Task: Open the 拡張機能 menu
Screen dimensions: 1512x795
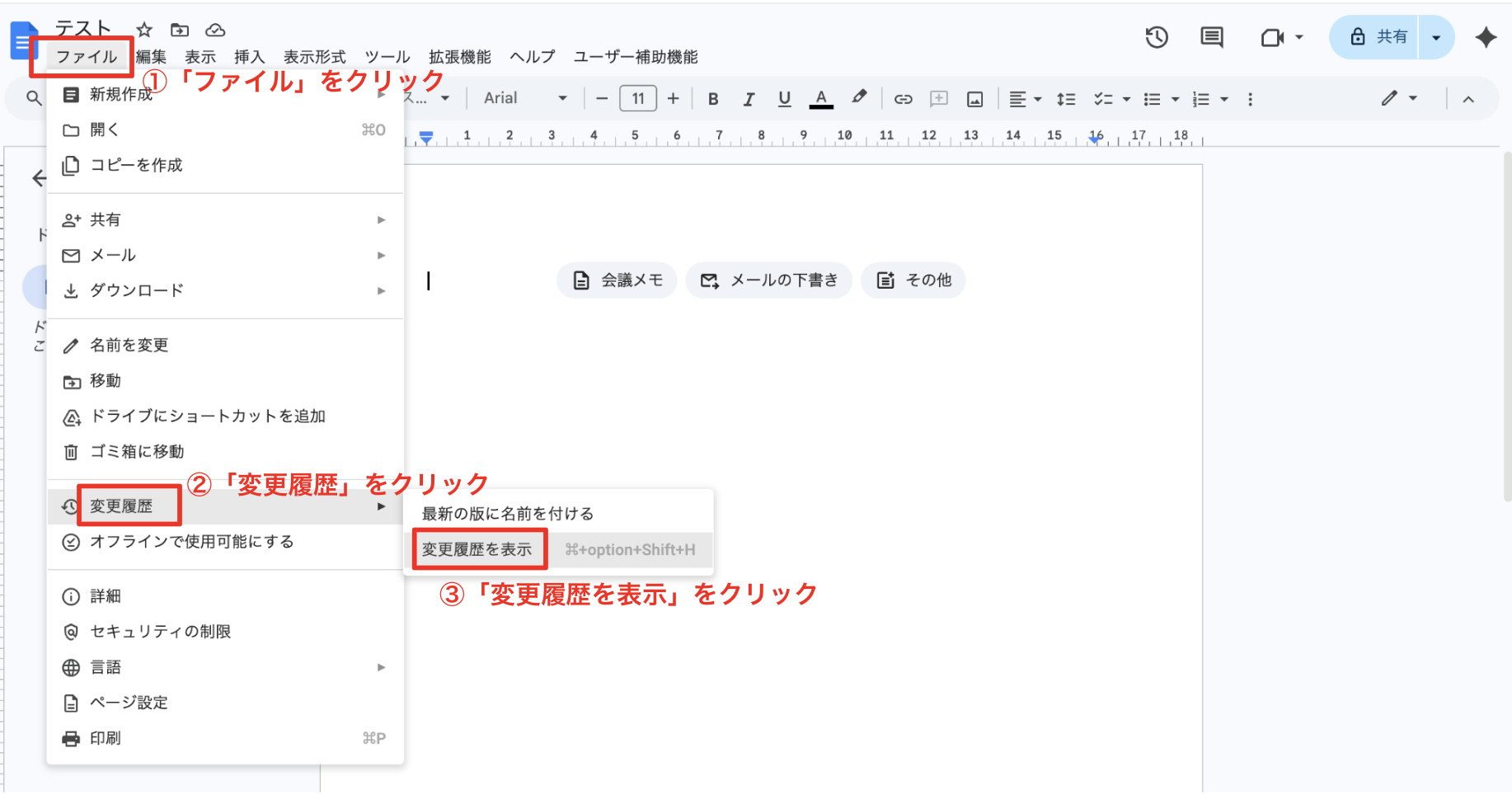Action: 459,57
